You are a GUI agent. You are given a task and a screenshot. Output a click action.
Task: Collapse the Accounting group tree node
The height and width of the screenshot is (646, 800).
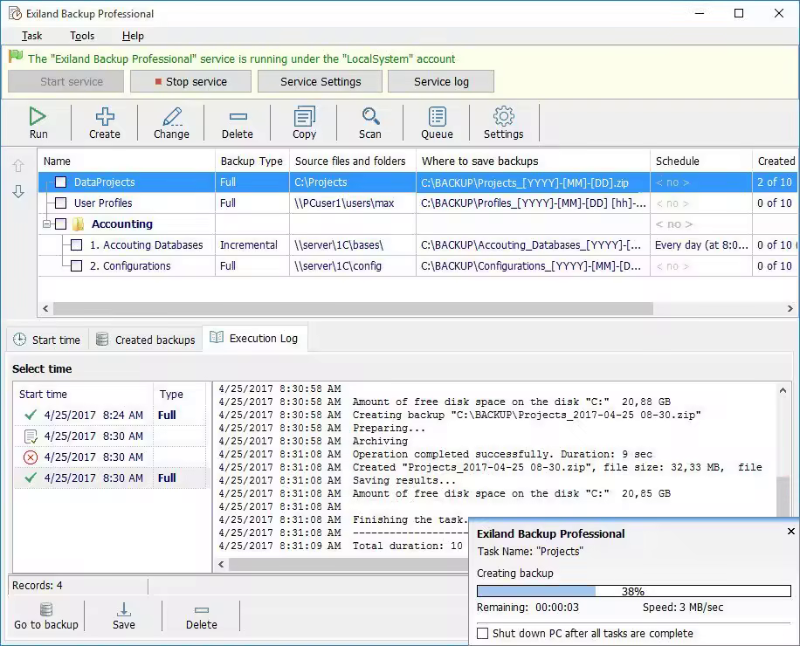pyautogui.click(x=46, y=224)
